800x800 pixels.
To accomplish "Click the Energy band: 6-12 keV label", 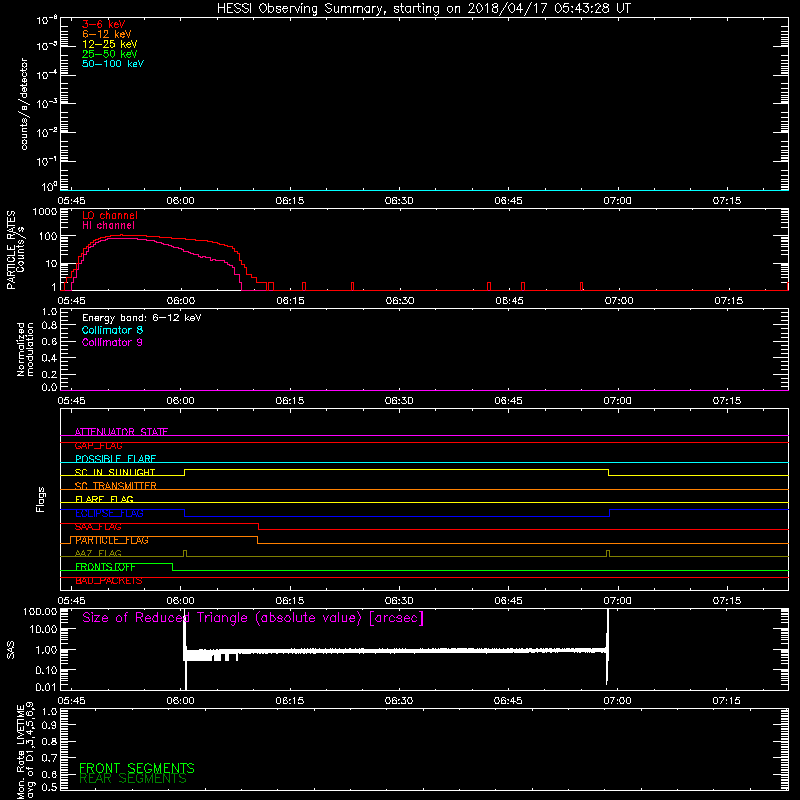I will (142, 318).
